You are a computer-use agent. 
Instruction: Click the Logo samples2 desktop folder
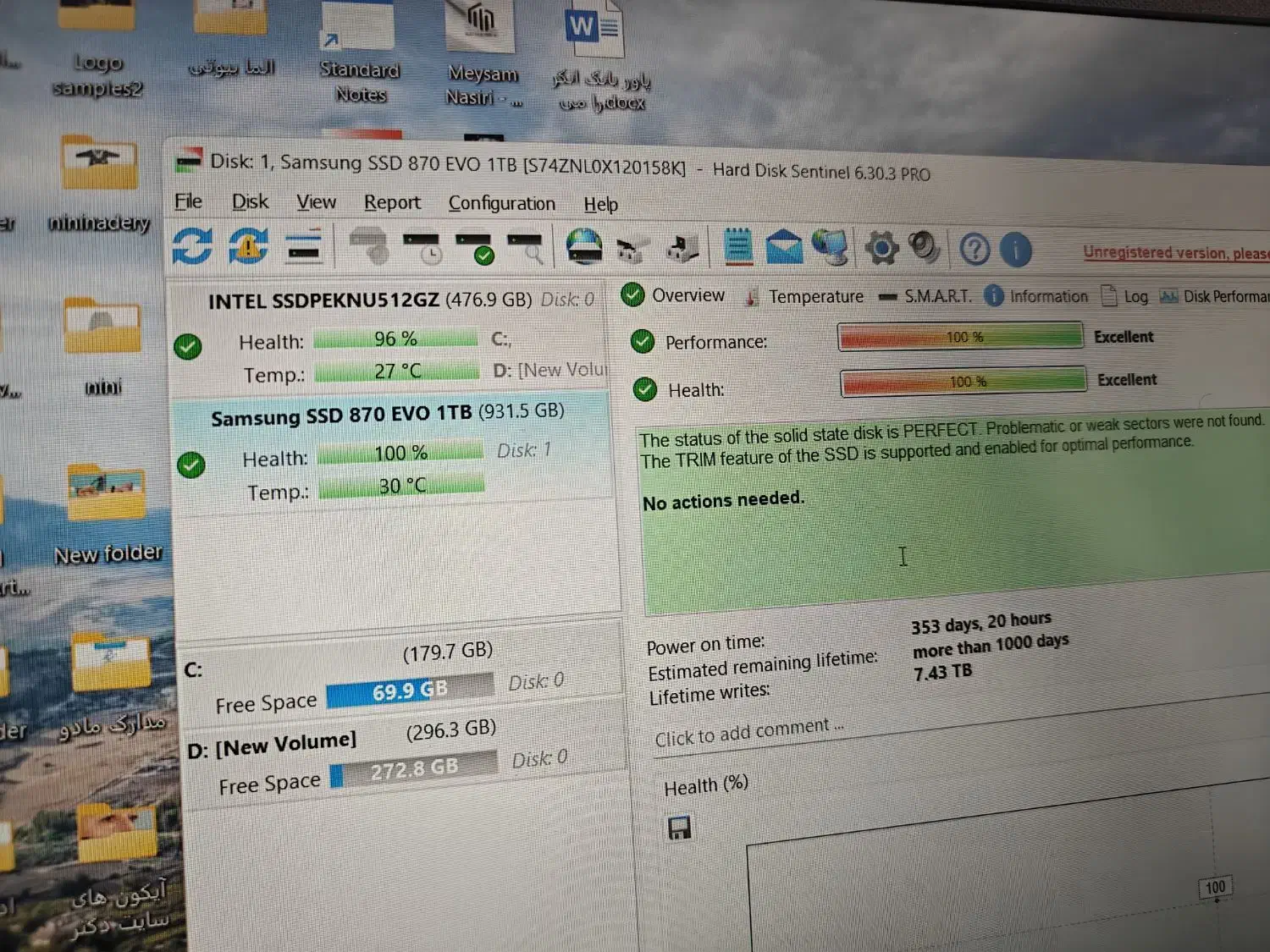[96, 51]
